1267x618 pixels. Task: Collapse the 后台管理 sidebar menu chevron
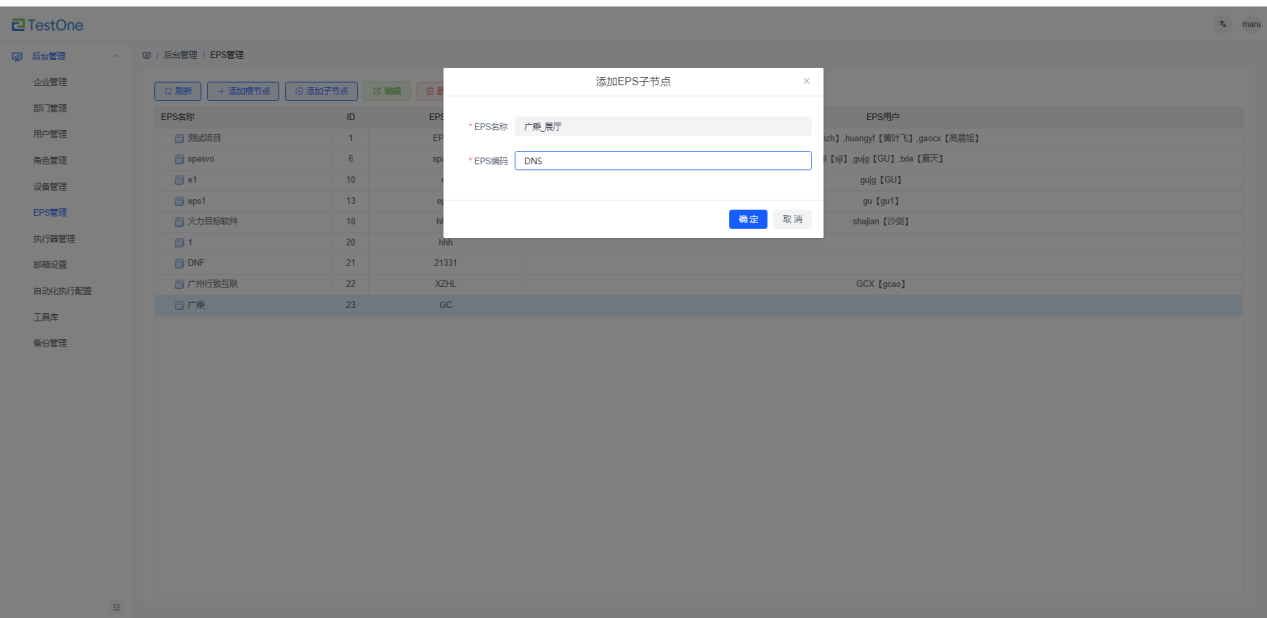coord(115,56)
